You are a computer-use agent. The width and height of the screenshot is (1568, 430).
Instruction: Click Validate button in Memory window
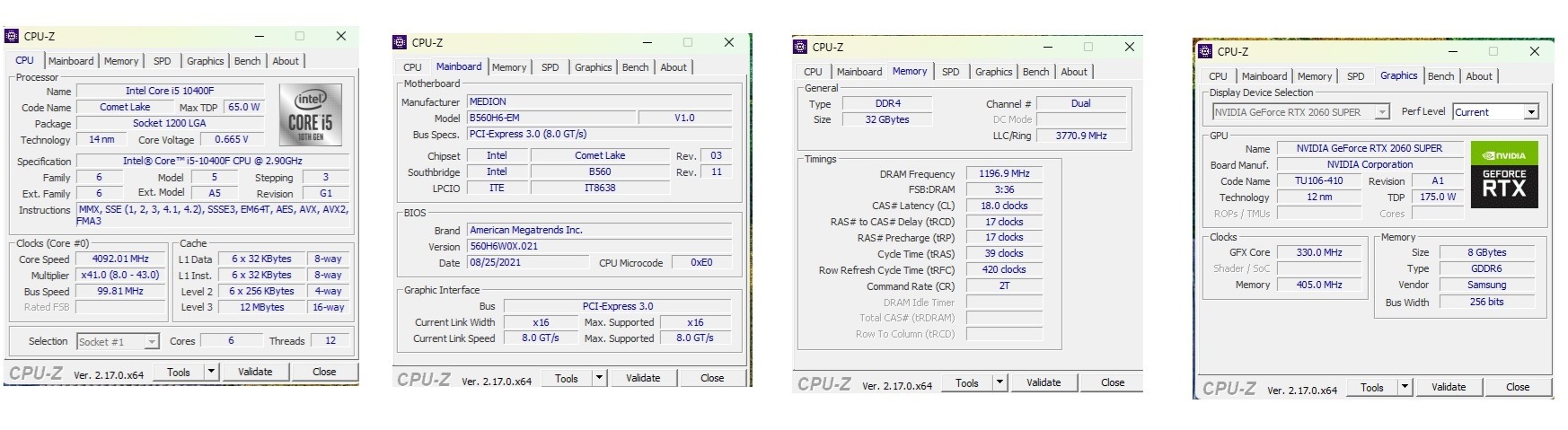point(1044,382)
